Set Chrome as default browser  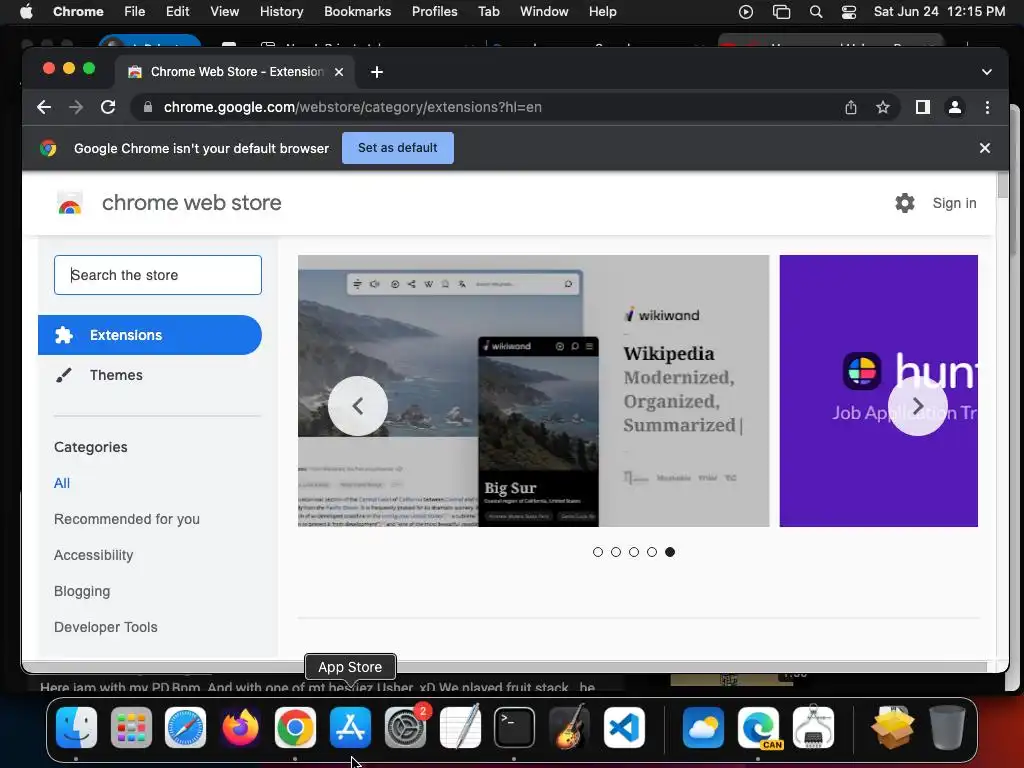398,148
